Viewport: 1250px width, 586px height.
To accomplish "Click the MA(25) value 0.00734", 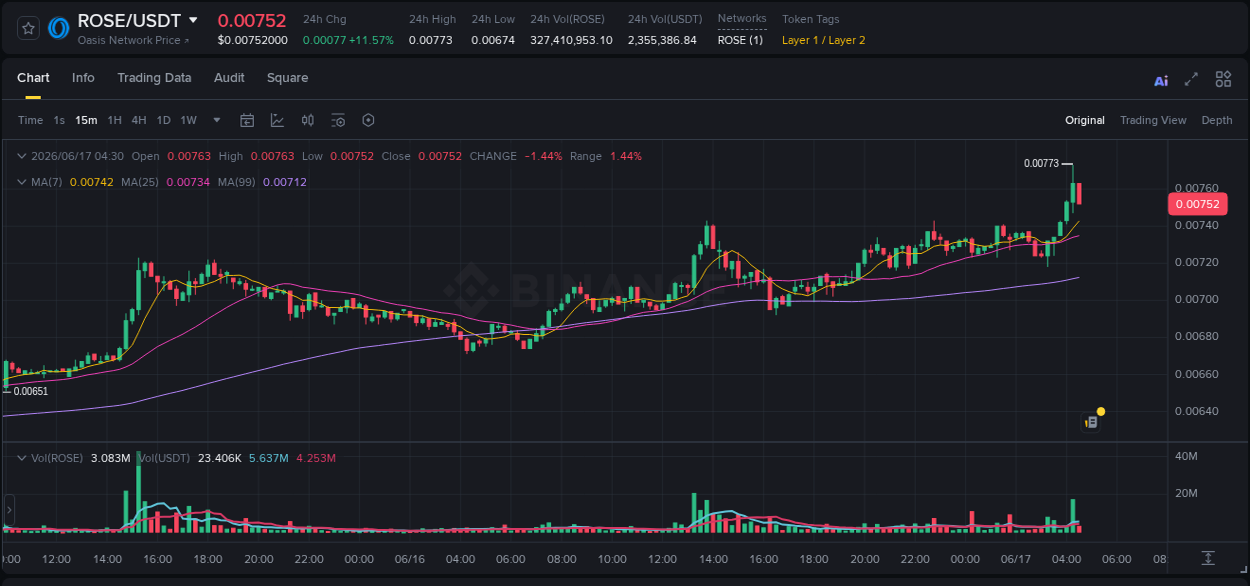I will [x=188, y=182].
